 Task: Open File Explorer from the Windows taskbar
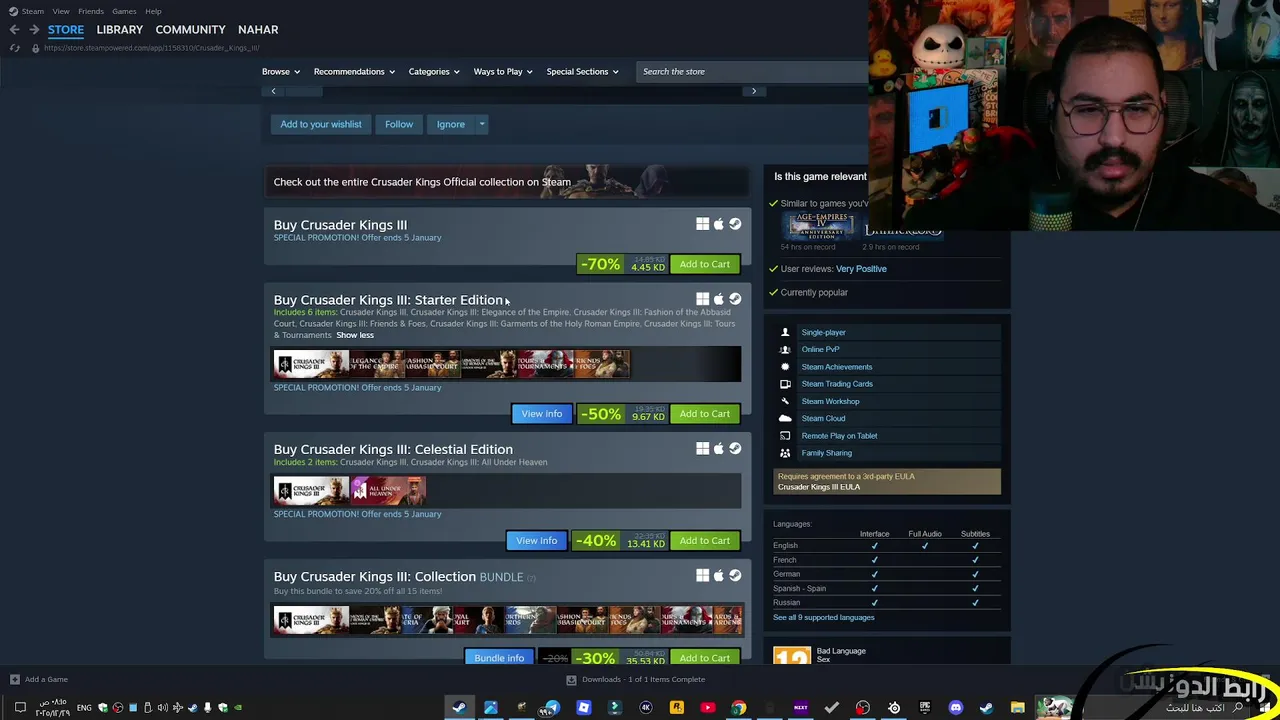(1018, 708)
